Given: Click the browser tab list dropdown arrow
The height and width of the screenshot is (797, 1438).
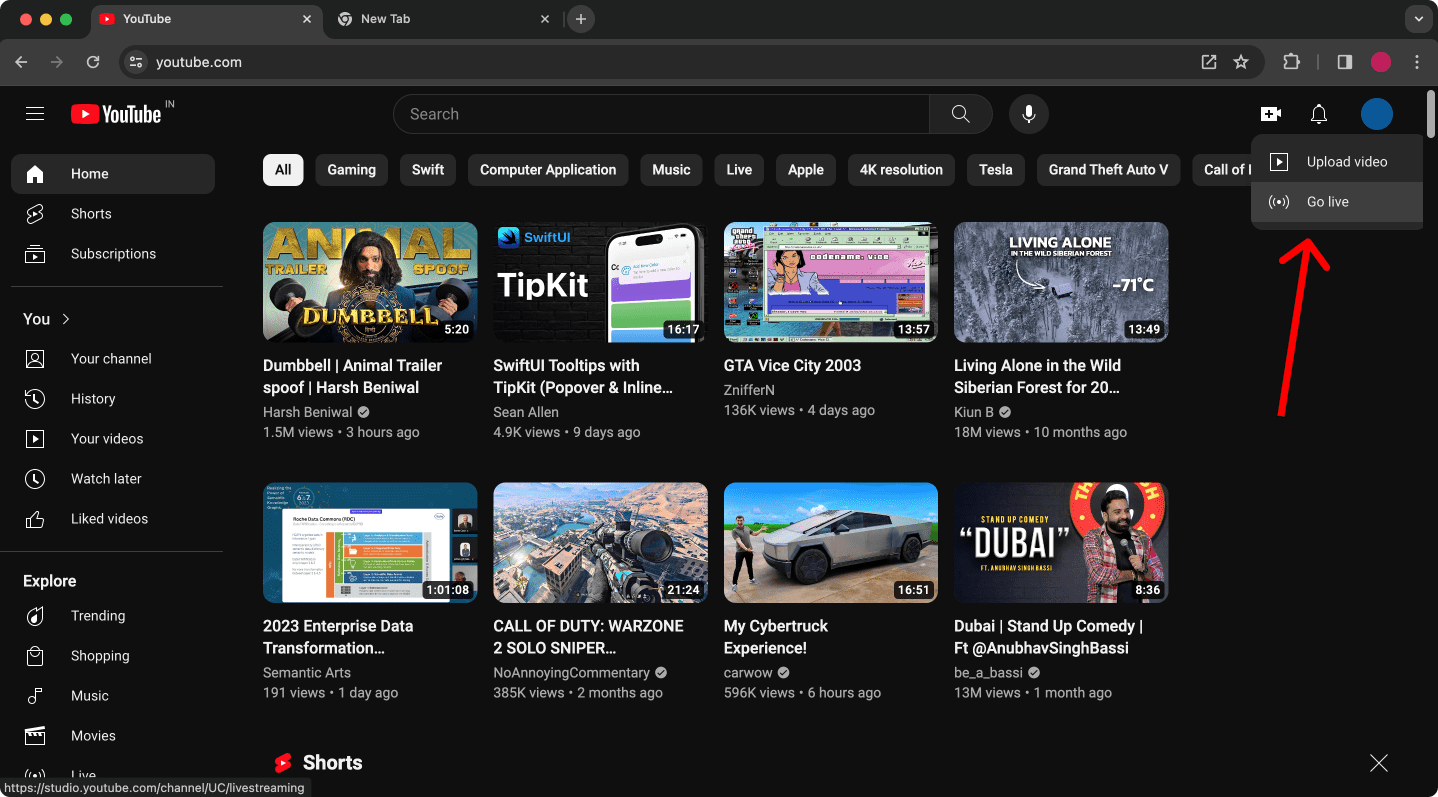Looking at the screenshot, I should [x=1418, y=18].
